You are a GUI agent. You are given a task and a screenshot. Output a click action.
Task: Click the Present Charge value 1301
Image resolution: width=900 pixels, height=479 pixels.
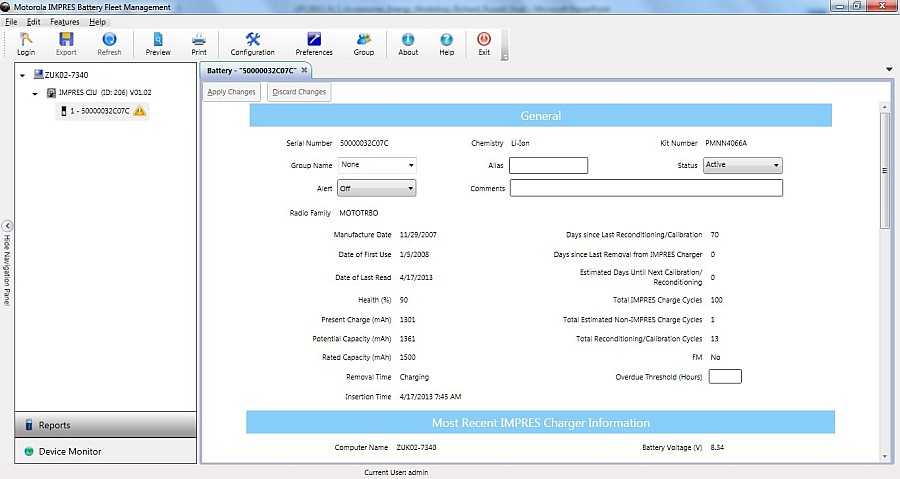pyautogui.click(x=408, y=320)
